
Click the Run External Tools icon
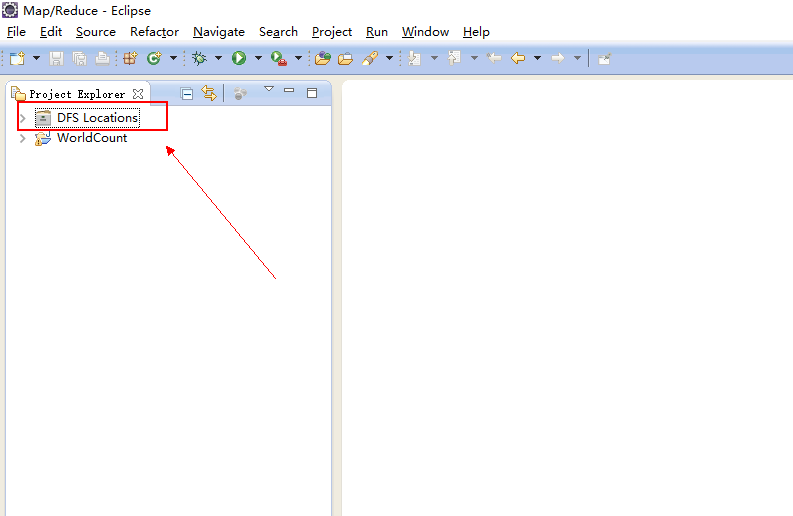(x=279, y=59)
